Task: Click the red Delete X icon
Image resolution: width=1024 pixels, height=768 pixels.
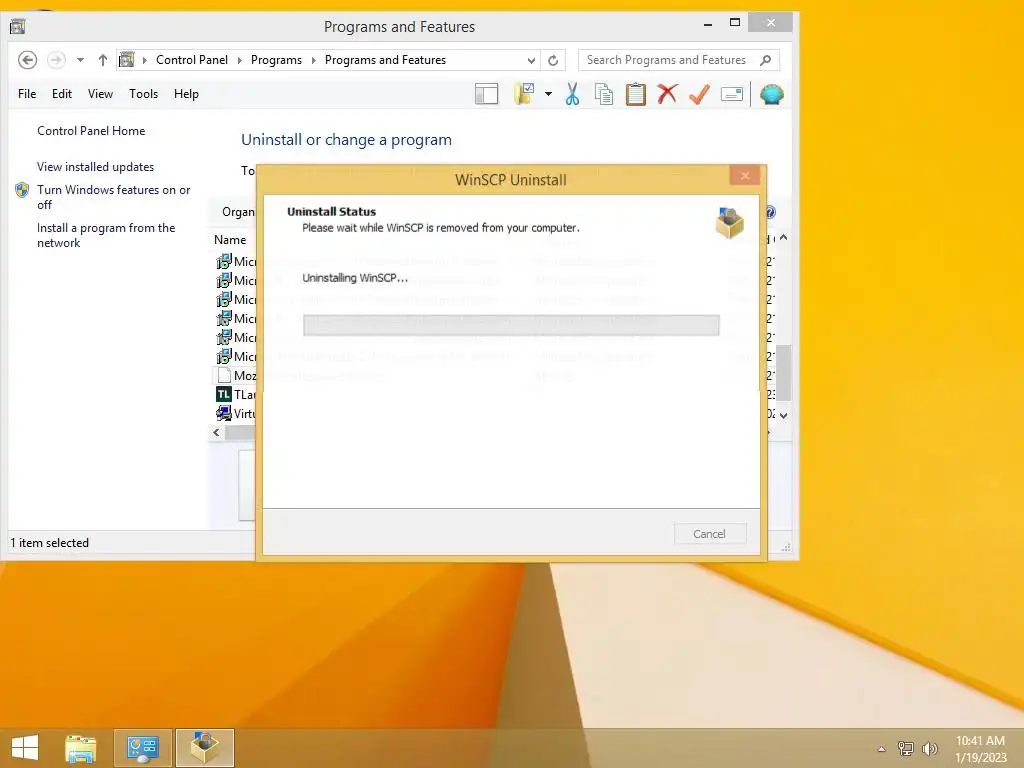Action: (667, 94)
